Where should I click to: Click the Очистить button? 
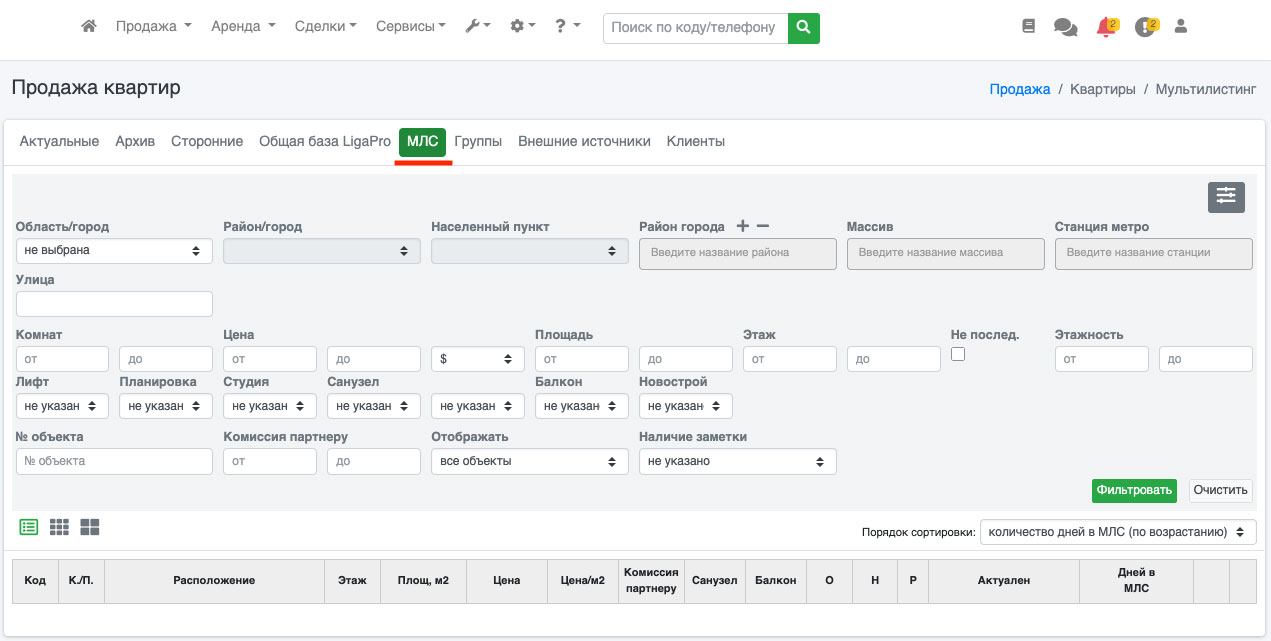click(x=1220, y=490)
